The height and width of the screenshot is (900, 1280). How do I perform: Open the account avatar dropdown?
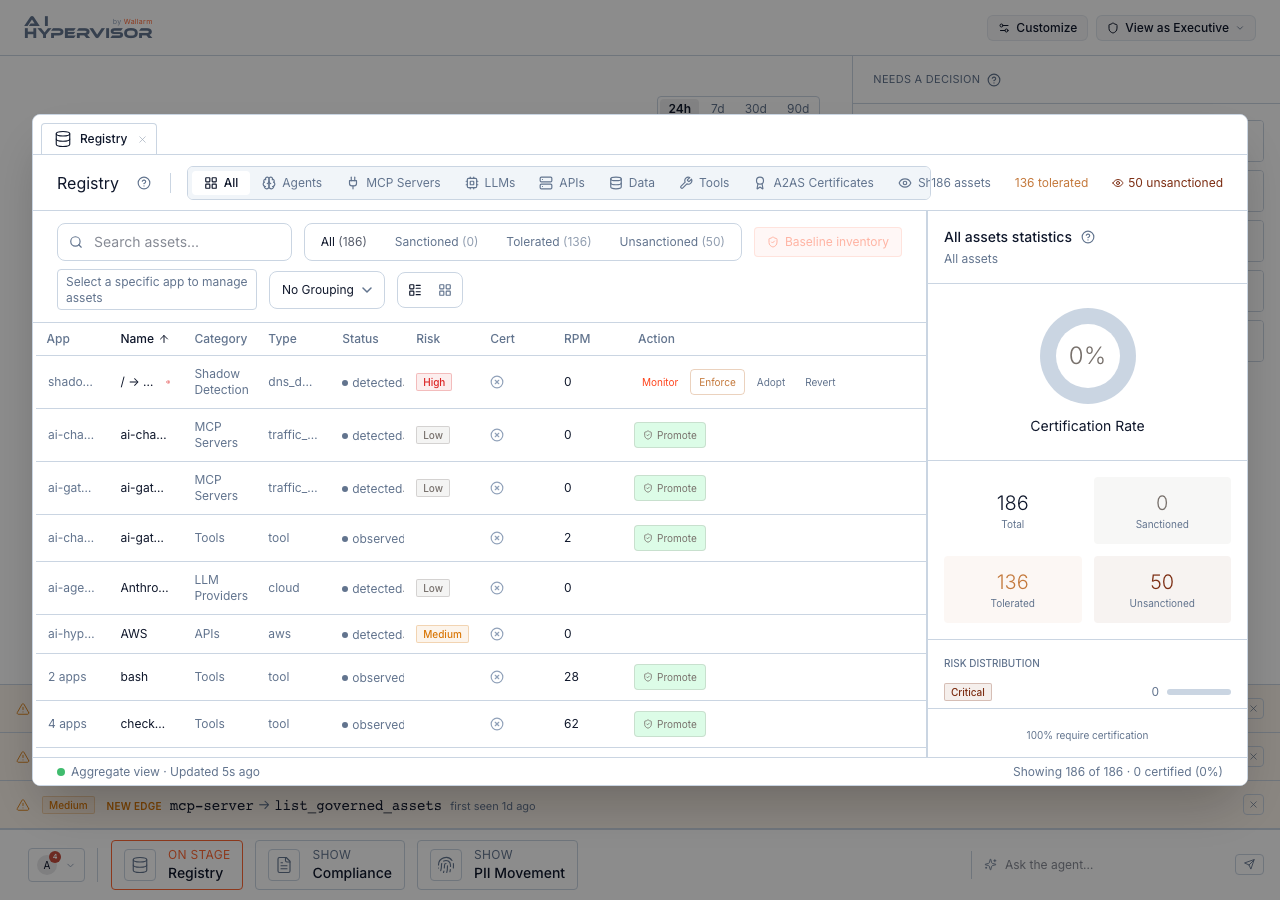(x=57, y=865)
